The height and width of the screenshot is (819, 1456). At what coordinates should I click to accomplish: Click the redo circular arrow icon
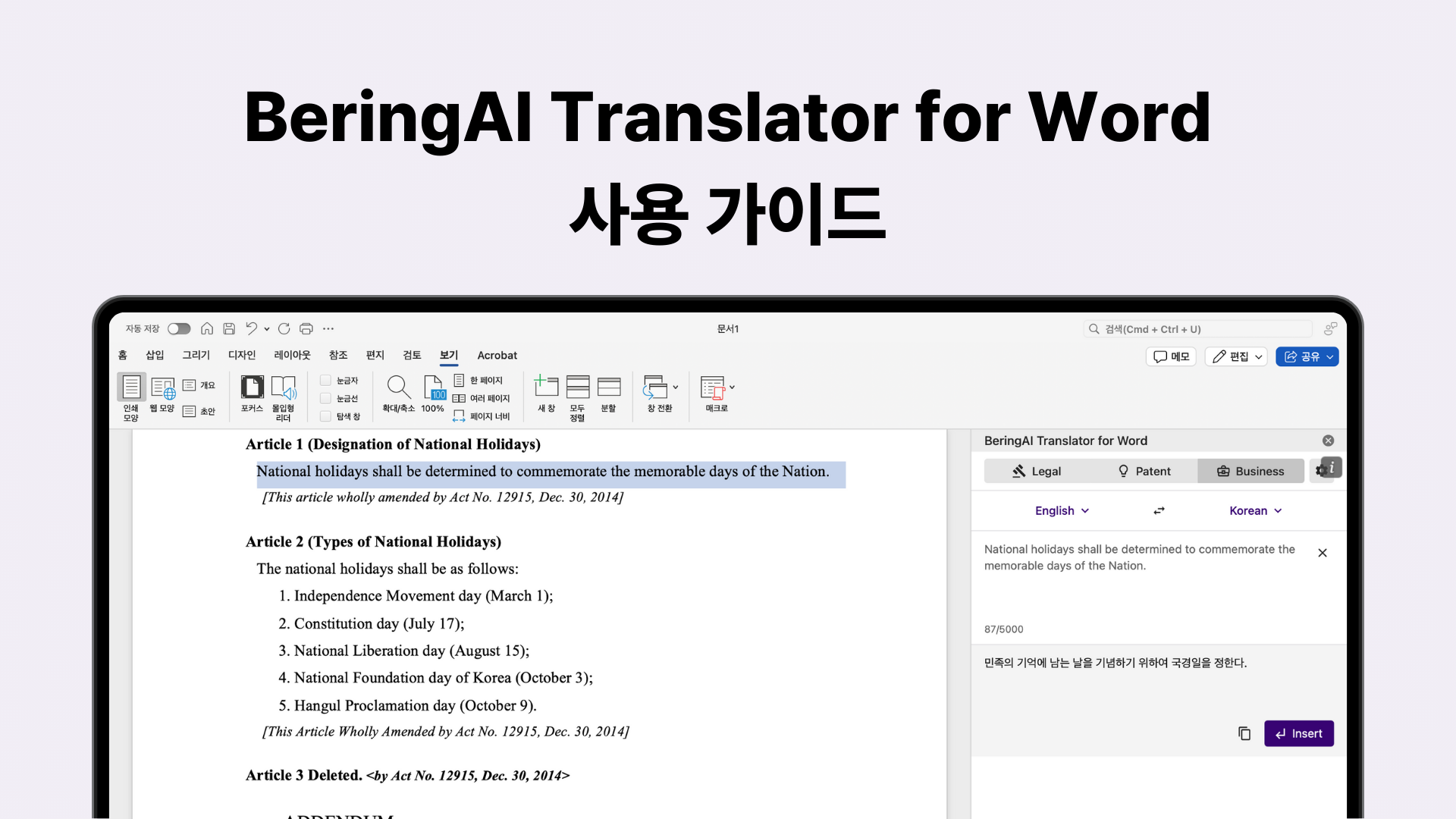tap(284, 328)
